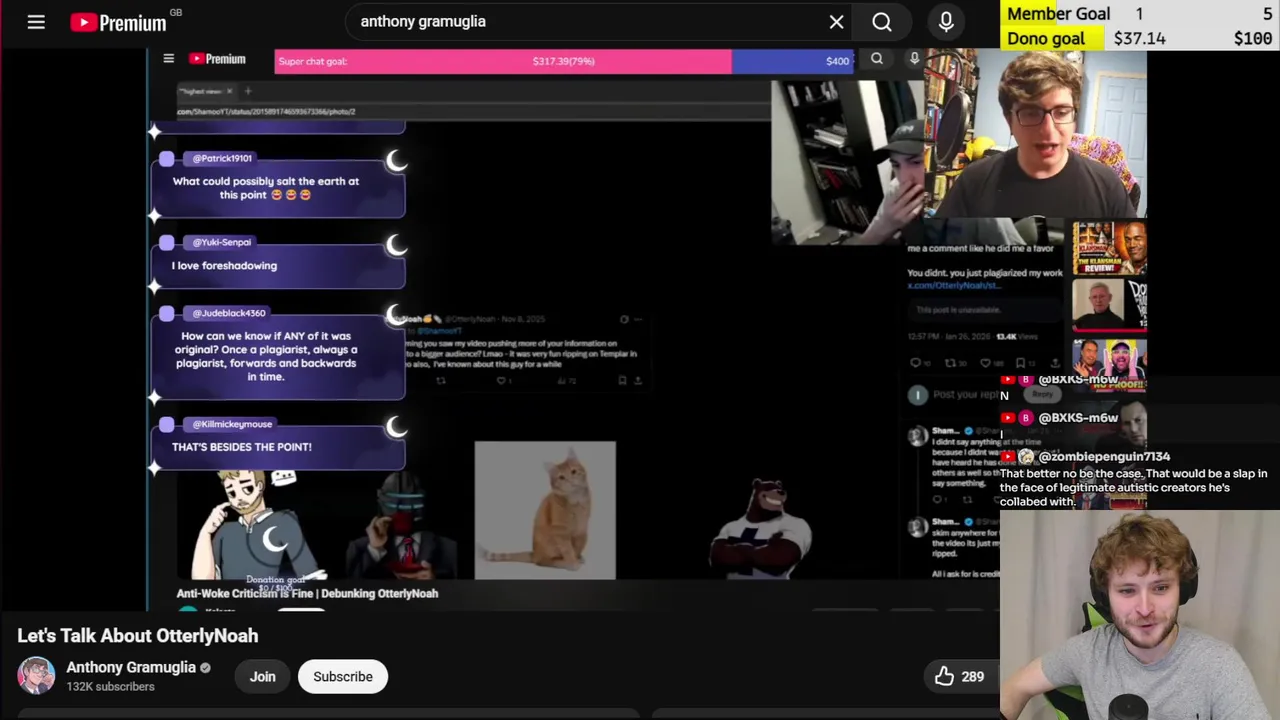Image resolution: width=1280 pixels, height=720 pixels.
Task: Open the YouTube hamburger guide menu
Action: pyautogui.click(x=36, y=21)
